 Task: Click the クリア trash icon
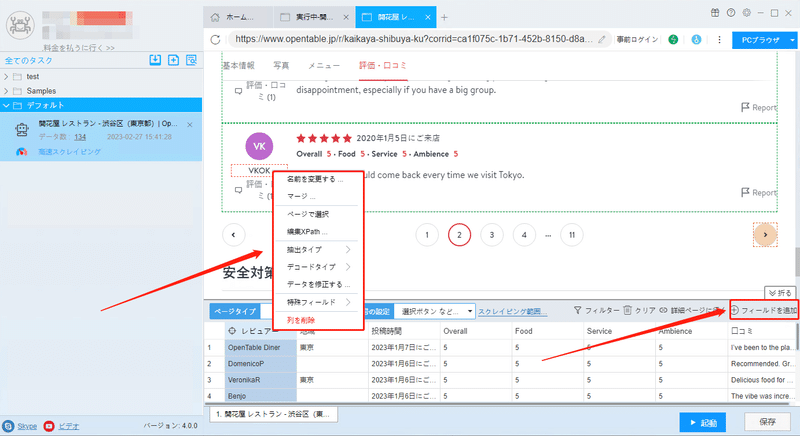click(628, 310)
